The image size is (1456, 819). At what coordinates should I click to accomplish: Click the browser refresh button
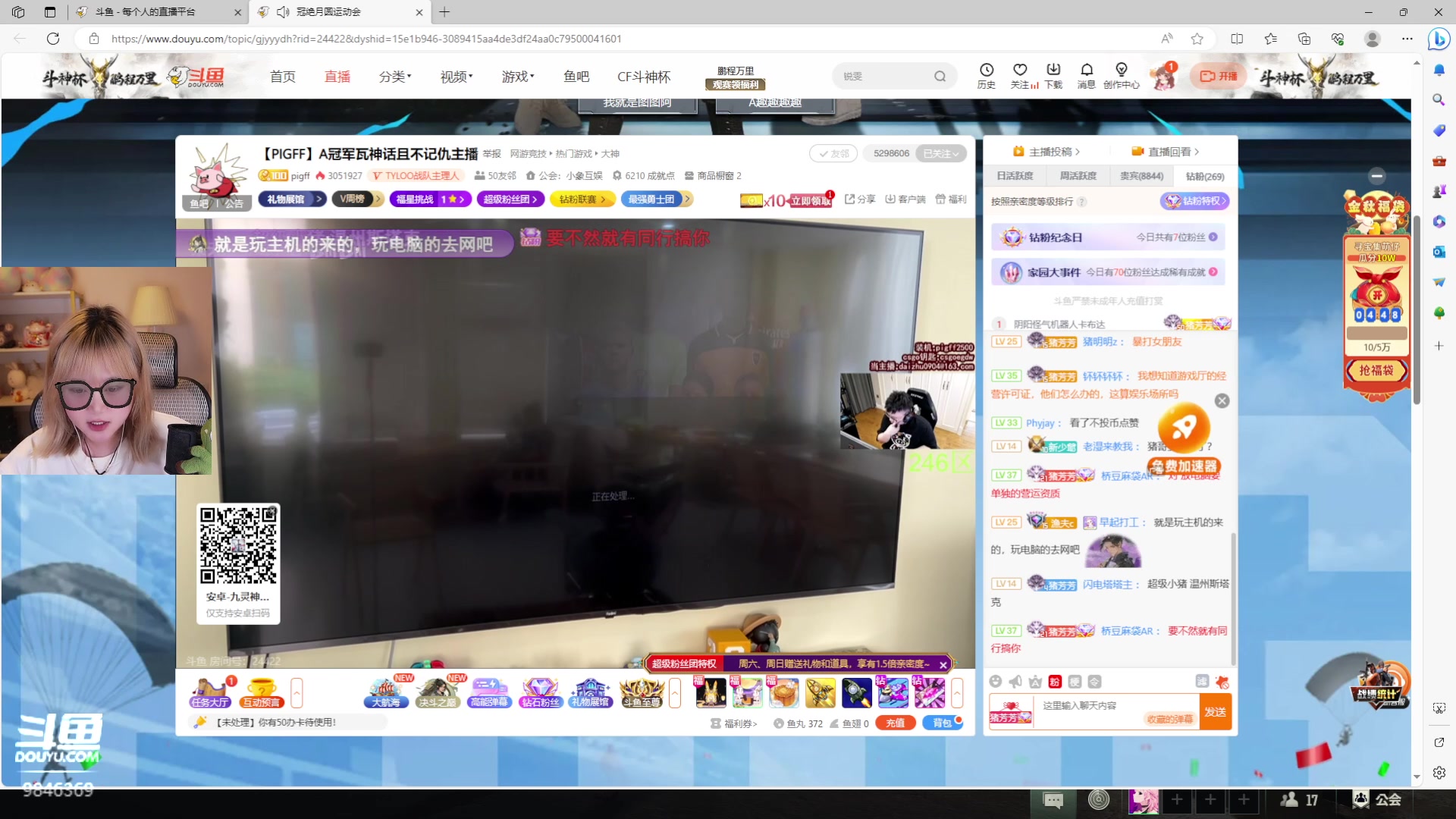[53, 39]
